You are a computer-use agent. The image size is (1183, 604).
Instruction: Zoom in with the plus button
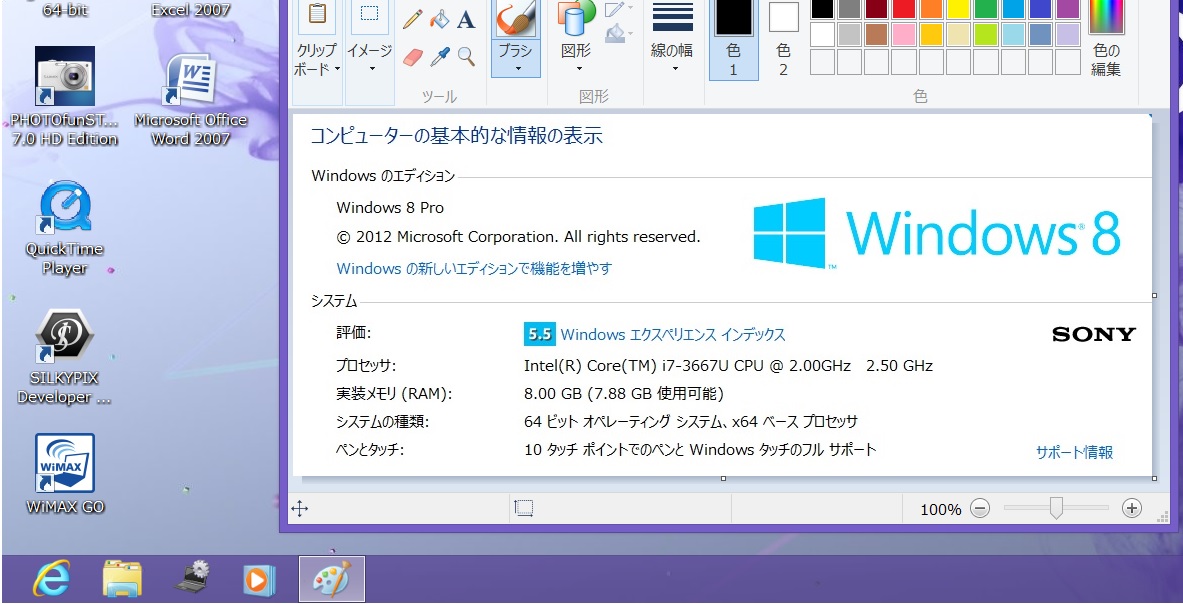pos(1132,508)
